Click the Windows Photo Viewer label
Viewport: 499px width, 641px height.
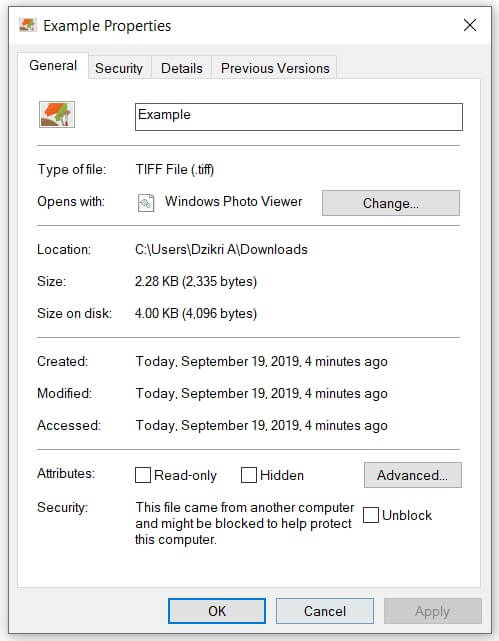(233, 202)
